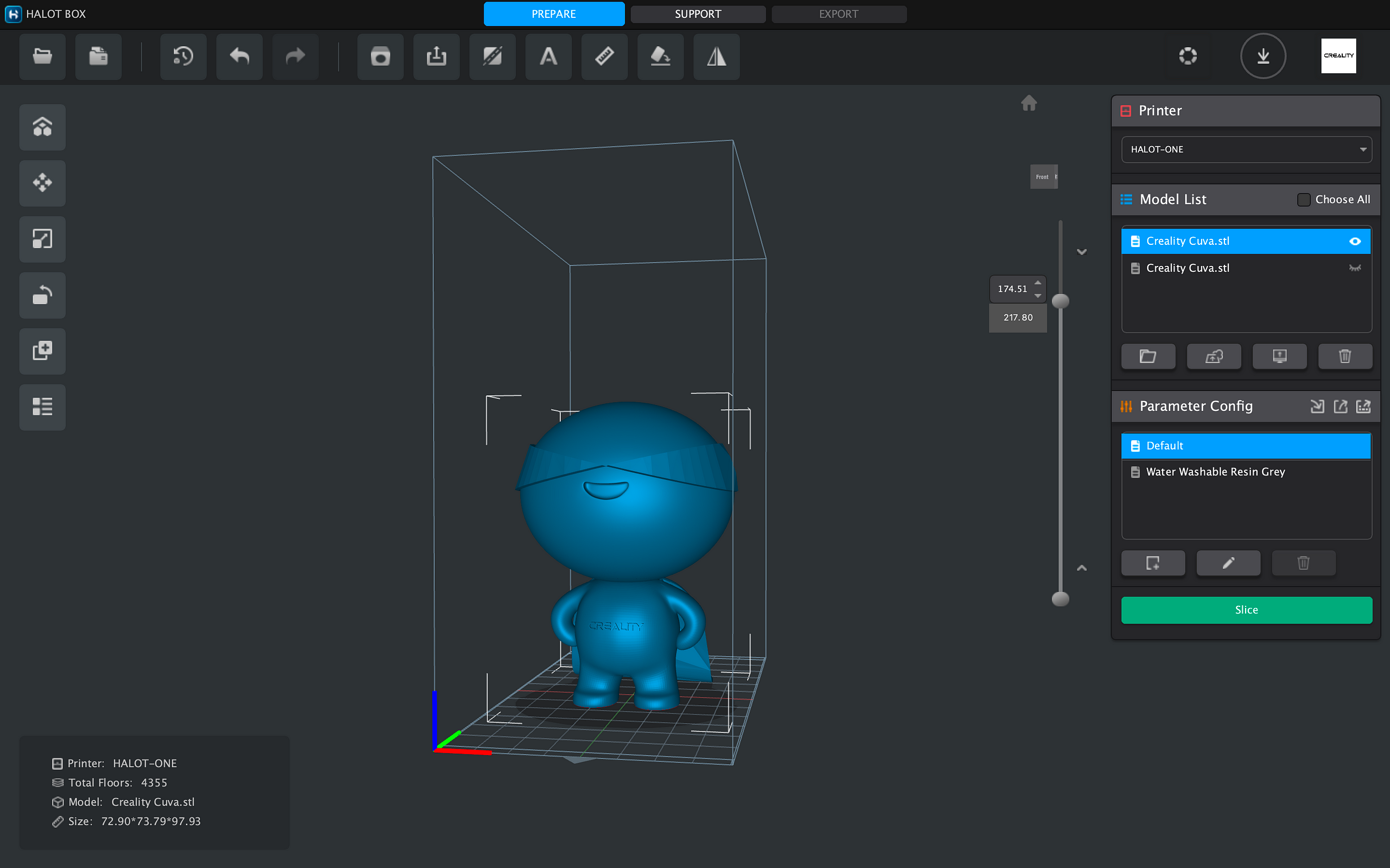
Task: Click the down chevron beside layer slider
Action: point(1082,252)
